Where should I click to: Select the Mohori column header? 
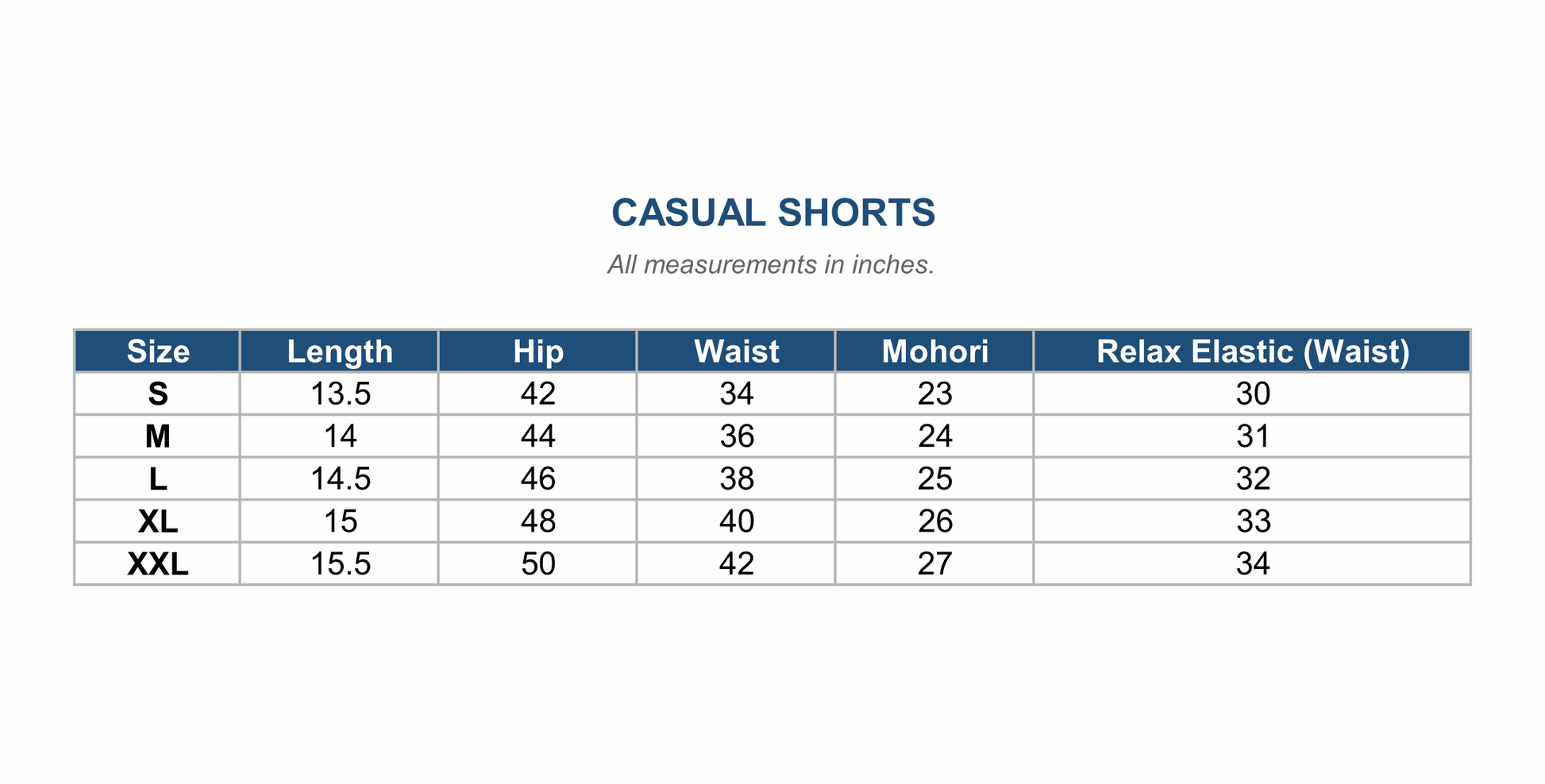pyautogui.click(x=934, y=351)
